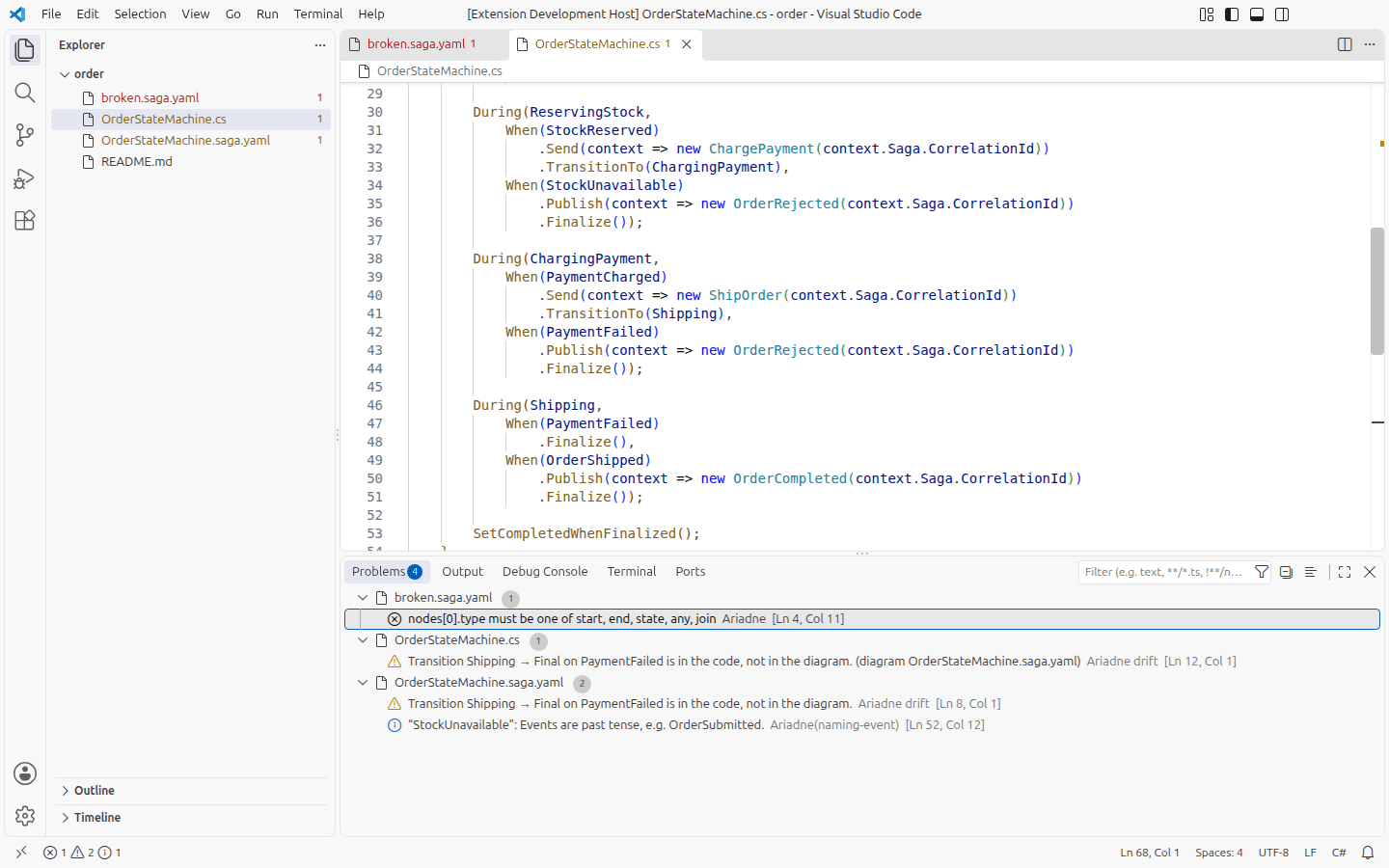
Task: Change indentation via Spaces: 4
Action: point(1219,853)
